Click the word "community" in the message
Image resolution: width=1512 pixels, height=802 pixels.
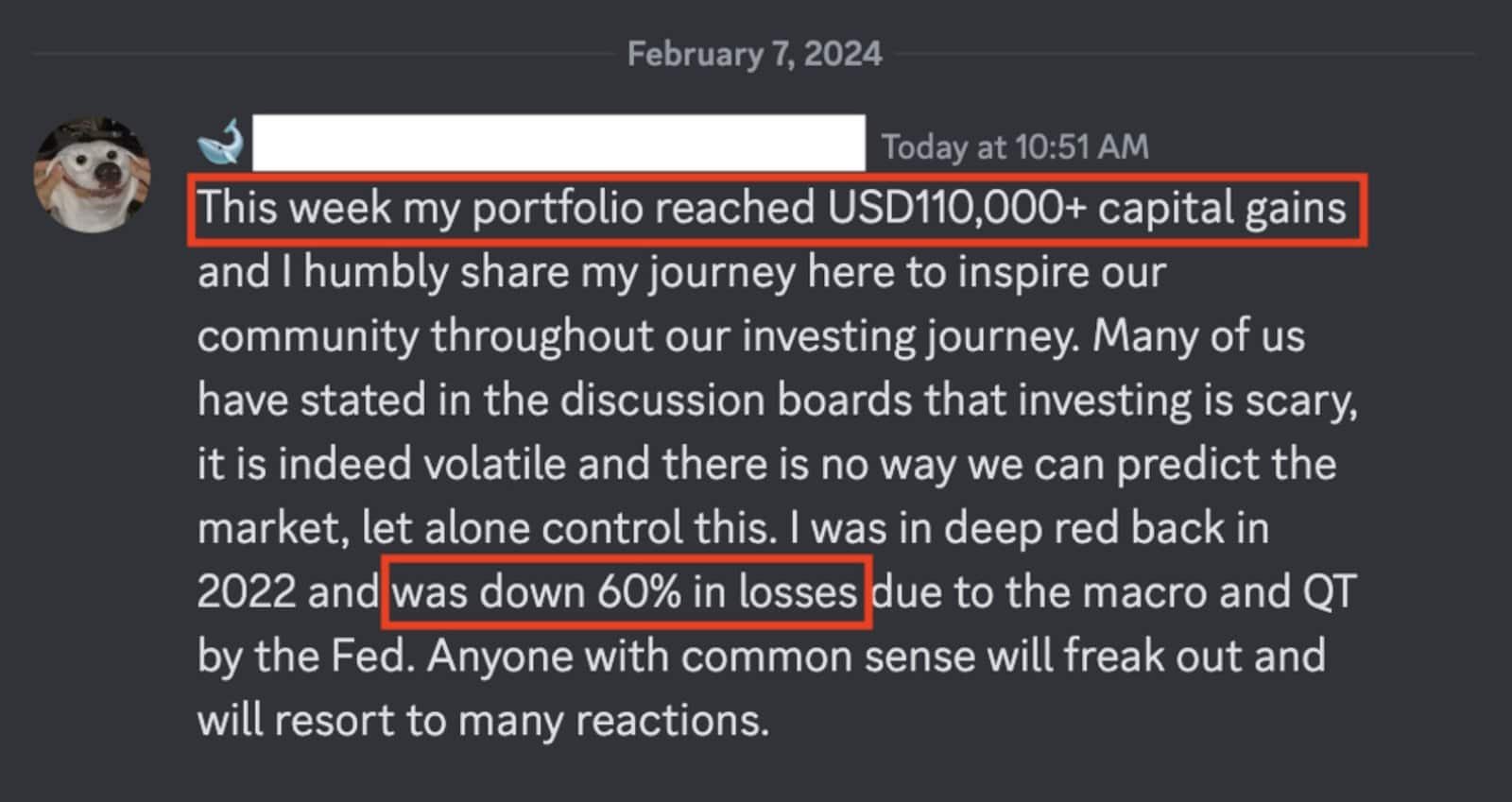(307, 336)
